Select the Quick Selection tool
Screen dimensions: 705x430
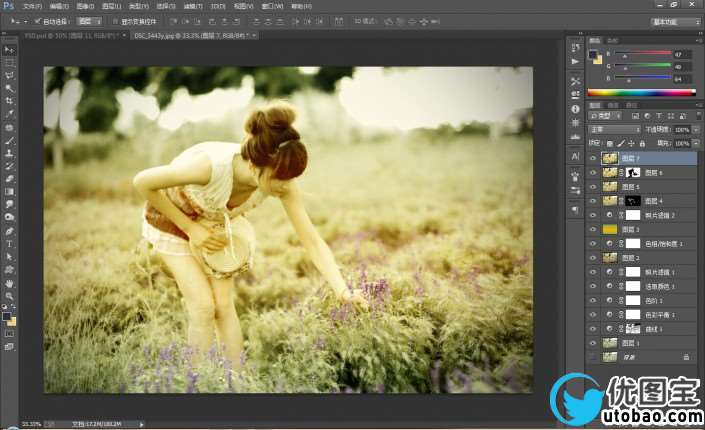[x=9, y=88]
